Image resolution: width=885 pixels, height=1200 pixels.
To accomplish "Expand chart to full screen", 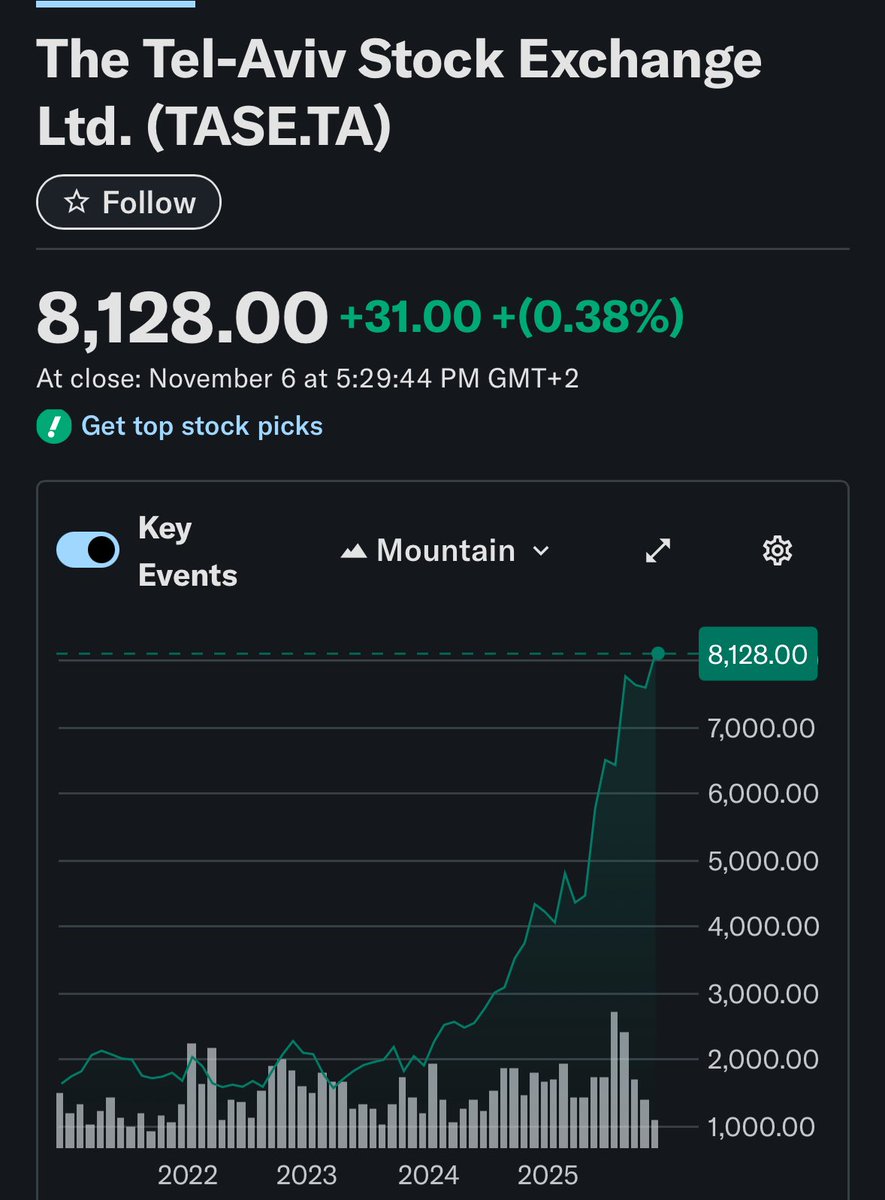I will [x=657, y=550].
